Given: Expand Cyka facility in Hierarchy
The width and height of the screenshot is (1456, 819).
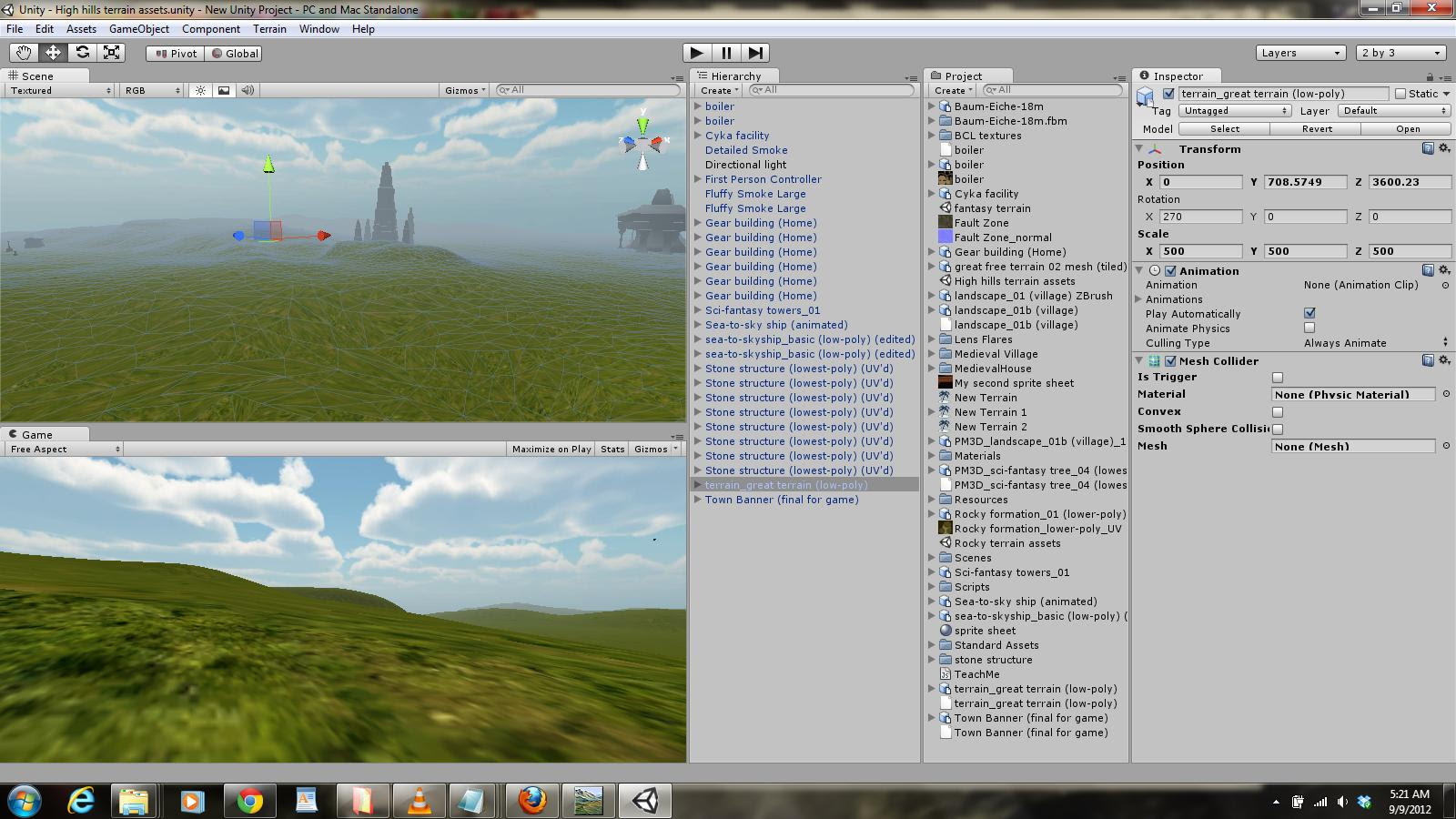Looking at the screenshot, I should coord(698,136).
